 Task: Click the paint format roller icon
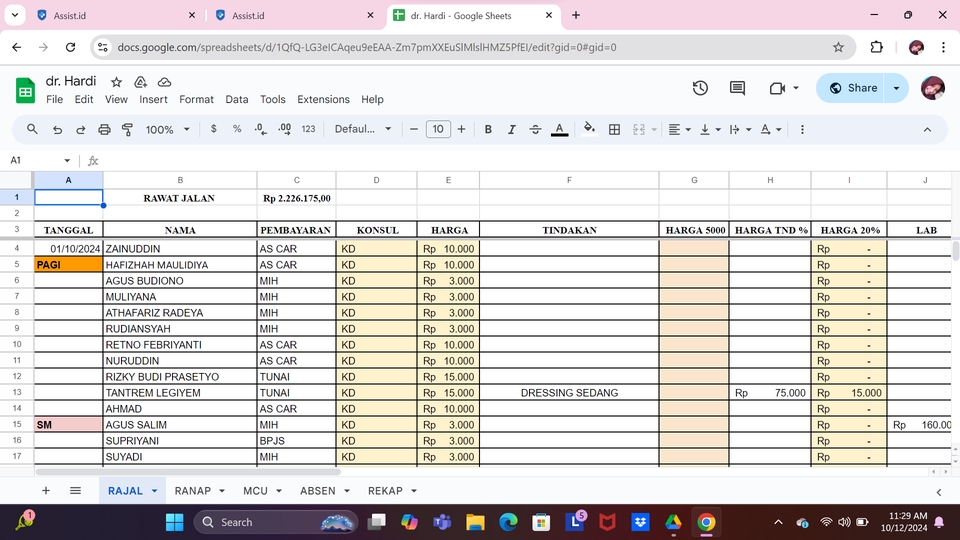pyautogui.click(x=127, y=129)
